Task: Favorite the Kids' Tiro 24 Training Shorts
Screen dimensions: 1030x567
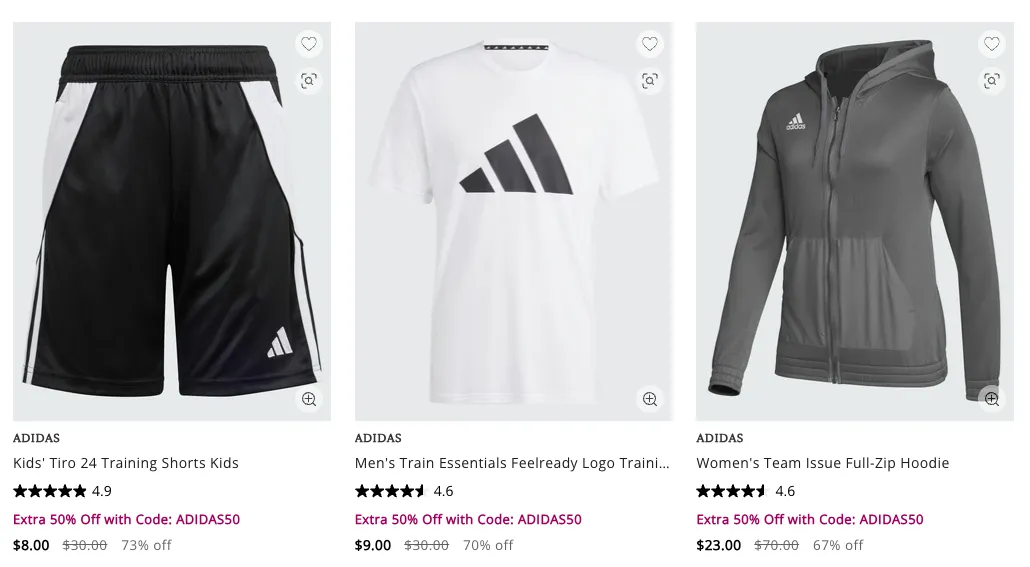Action: click(x=309, y=44)
